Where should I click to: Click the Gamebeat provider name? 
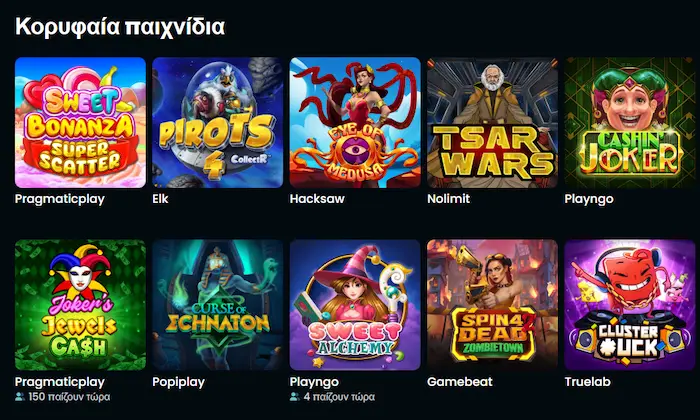[x=460, y=382]
